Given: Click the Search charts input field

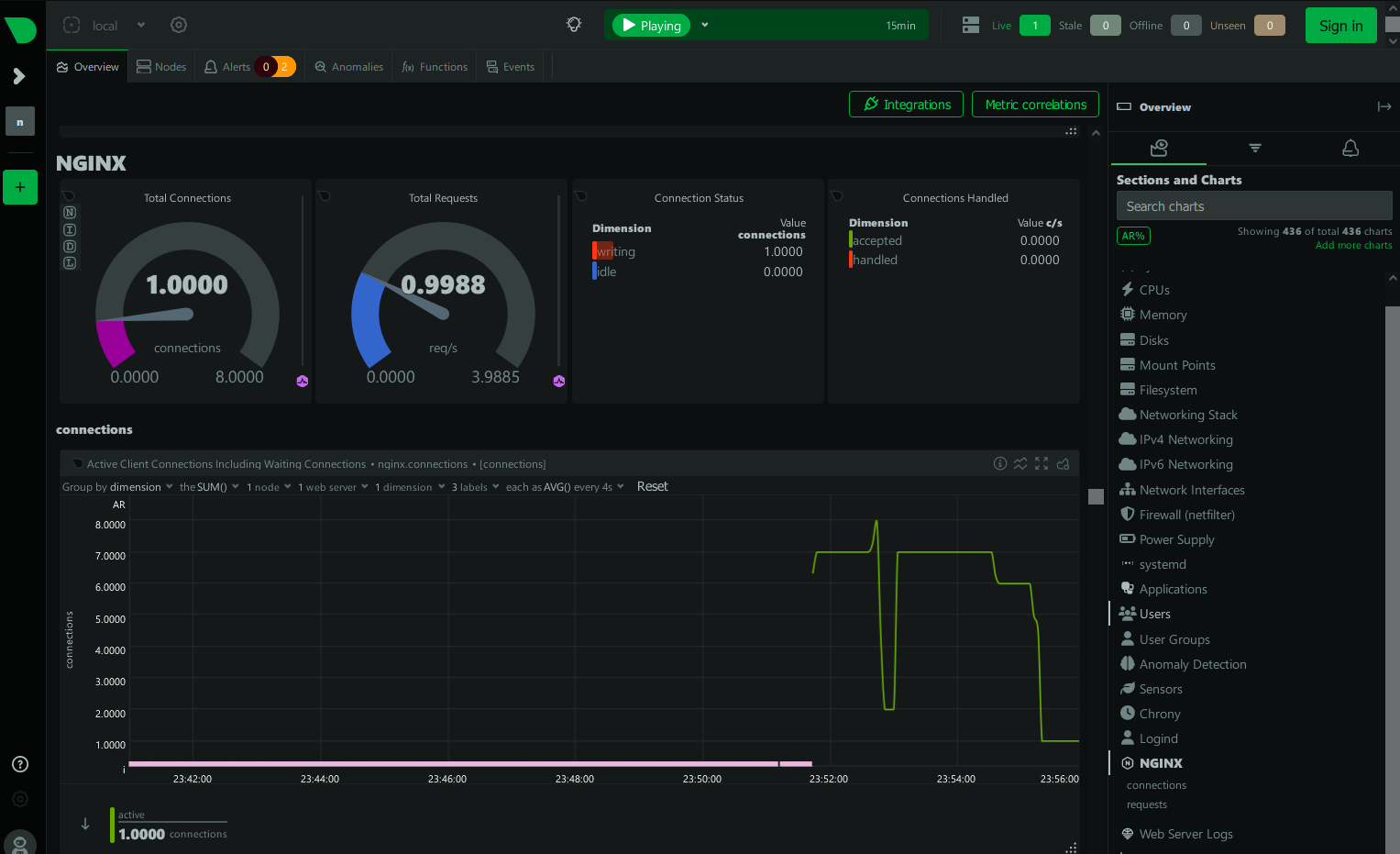Looking at the screenshot, I should (1254, 206).
